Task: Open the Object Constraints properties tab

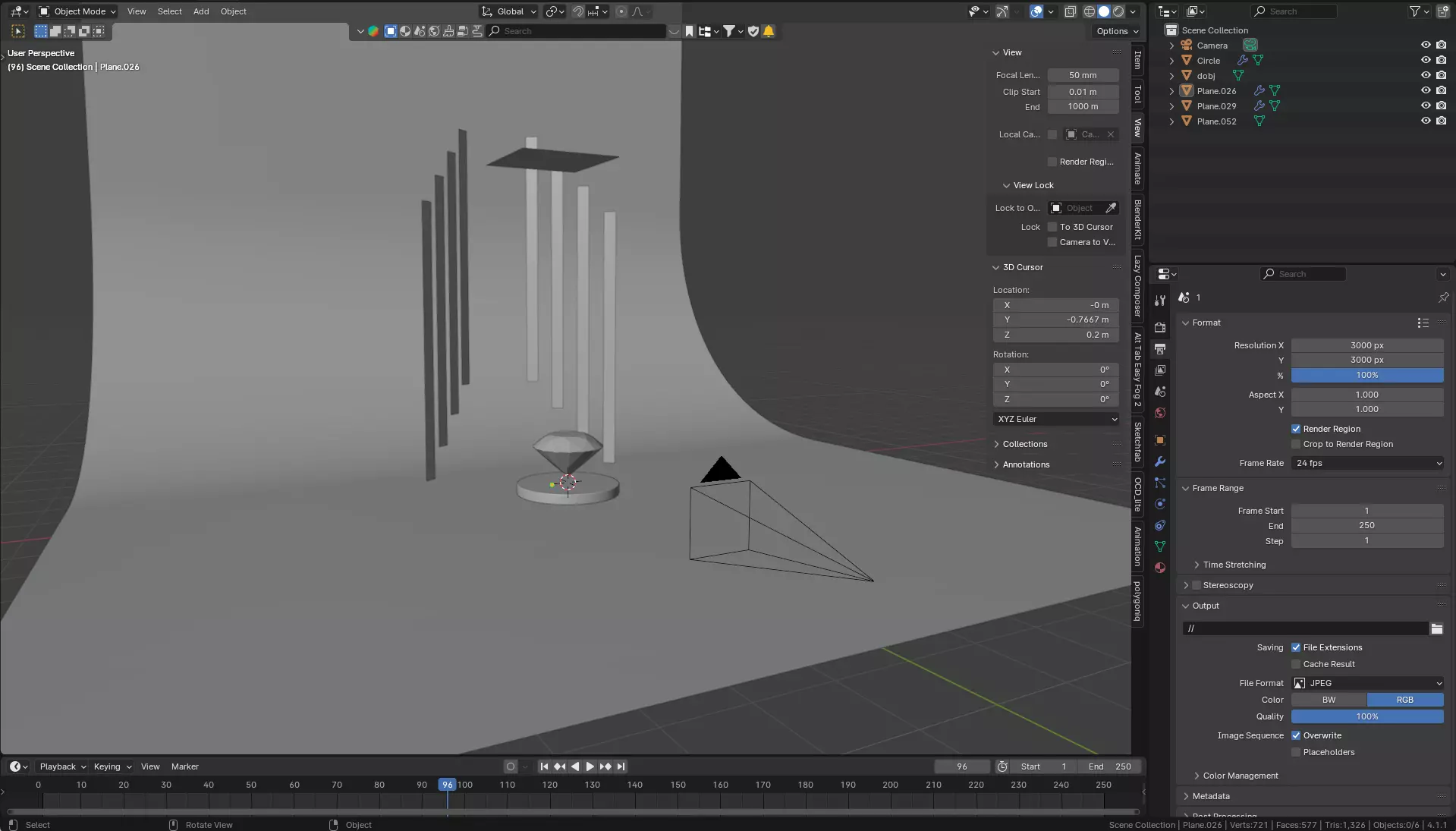Action: click(x=1160, y=525)
